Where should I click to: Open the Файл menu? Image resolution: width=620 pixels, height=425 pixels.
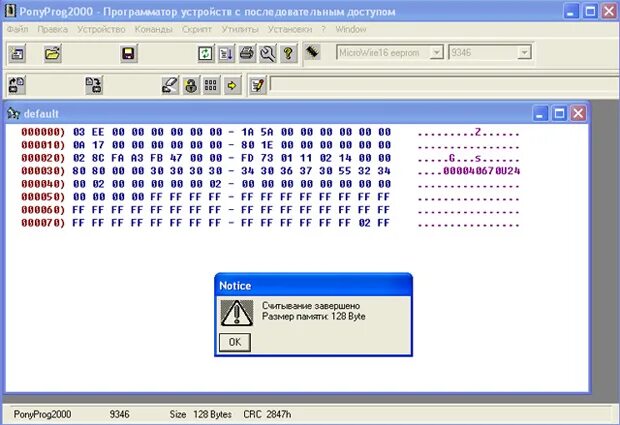tap(18, 29)
